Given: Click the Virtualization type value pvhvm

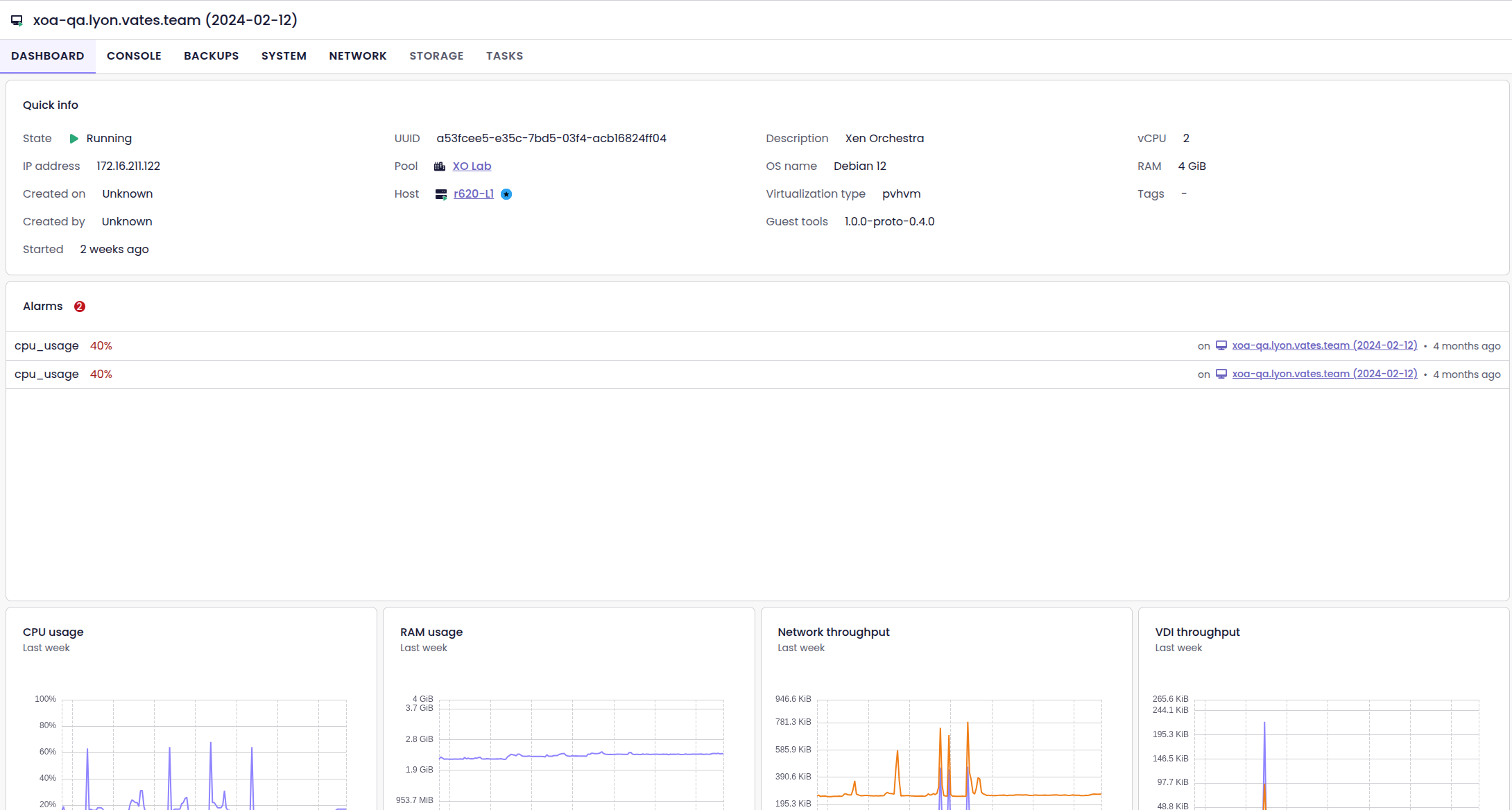Looking at the screenshot, I should click(x=902, y=194).
